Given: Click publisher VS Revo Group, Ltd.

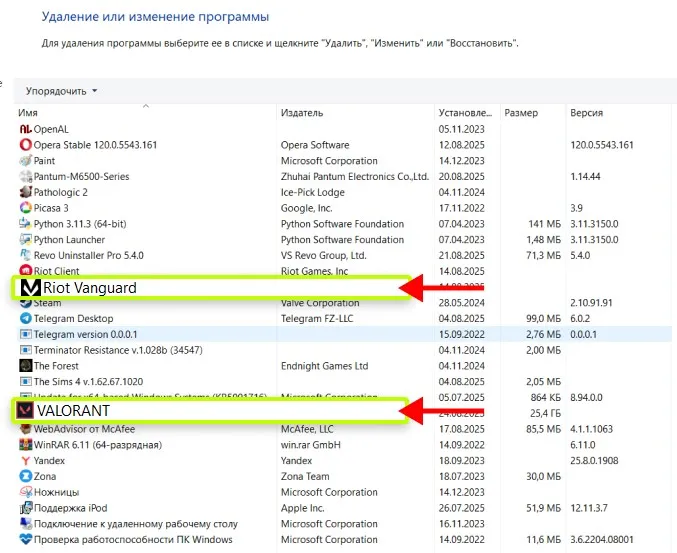Looking at the screenshot, I should (x=323, y=255).
